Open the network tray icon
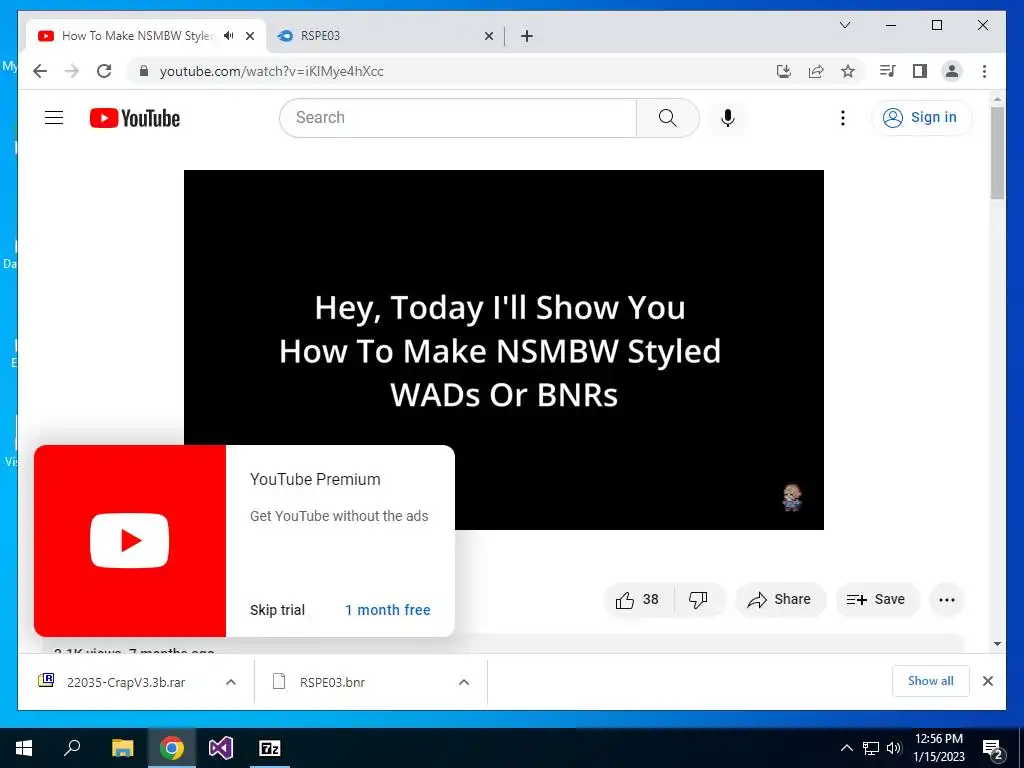Viewport: 1024px width, 768px height. 871,748
